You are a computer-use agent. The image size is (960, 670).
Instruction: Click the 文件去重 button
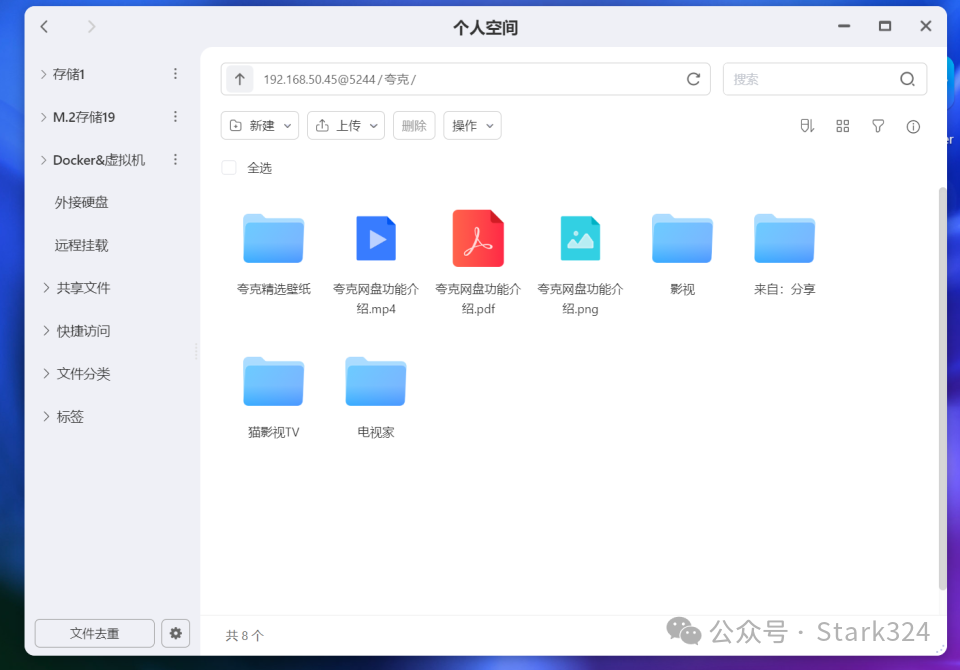[95, 633]
